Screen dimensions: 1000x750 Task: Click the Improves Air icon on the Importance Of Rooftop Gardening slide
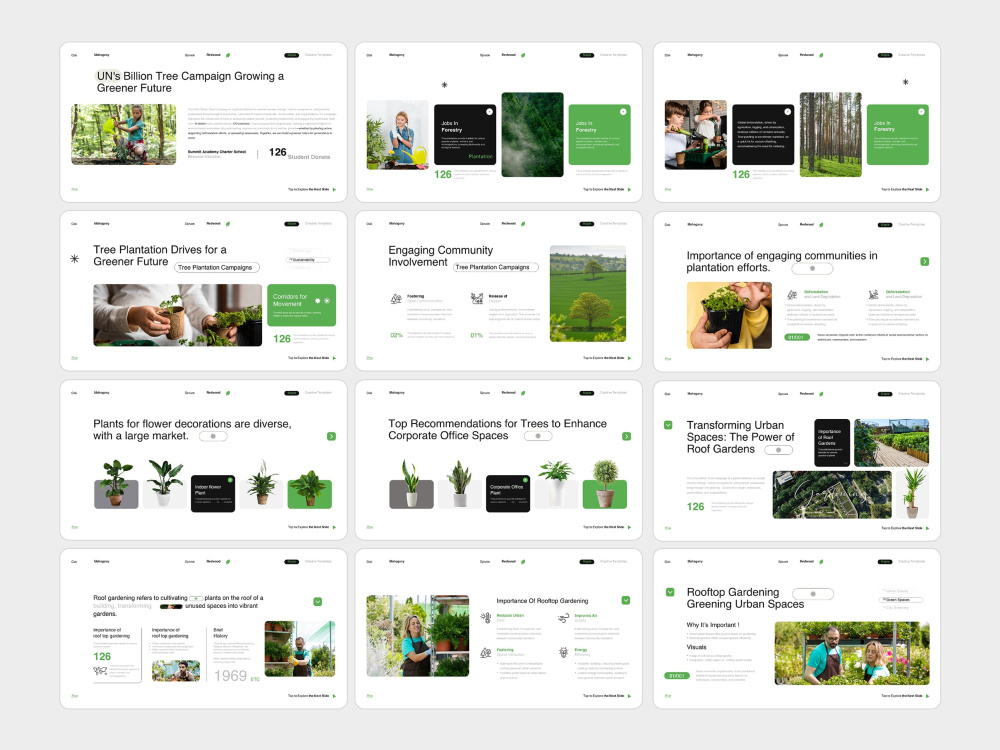pos(563,617)
